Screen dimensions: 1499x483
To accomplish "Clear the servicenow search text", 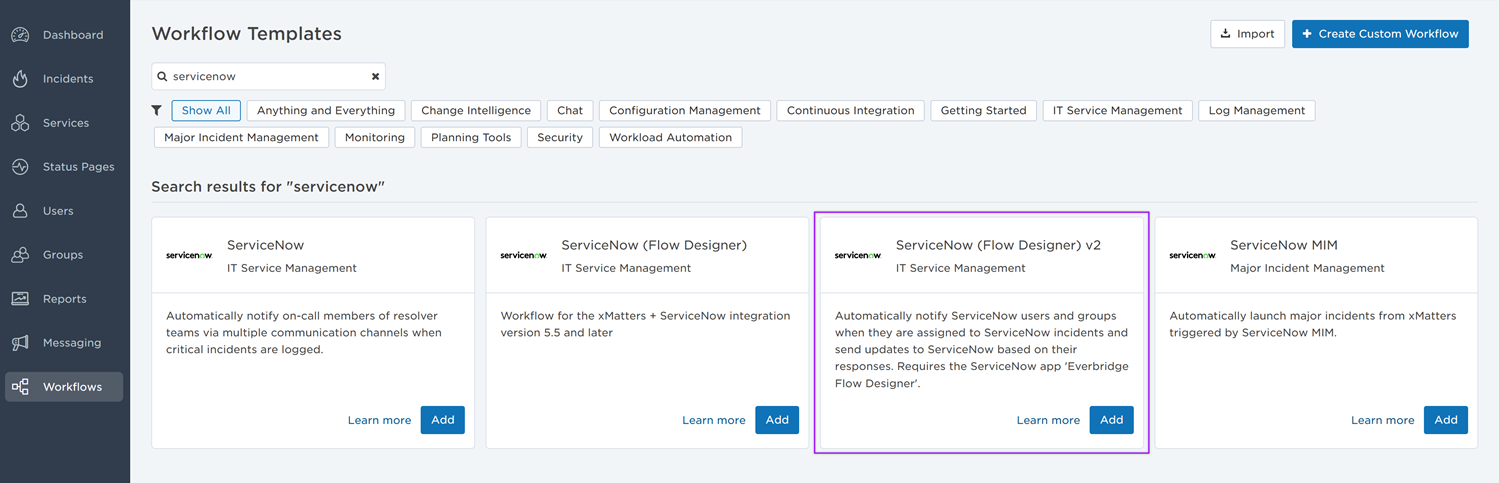I will (x=376, y=76).
